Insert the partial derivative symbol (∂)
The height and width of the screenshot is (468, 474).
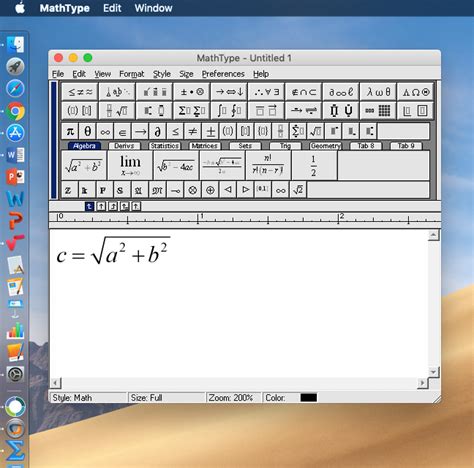coord(158,131)
